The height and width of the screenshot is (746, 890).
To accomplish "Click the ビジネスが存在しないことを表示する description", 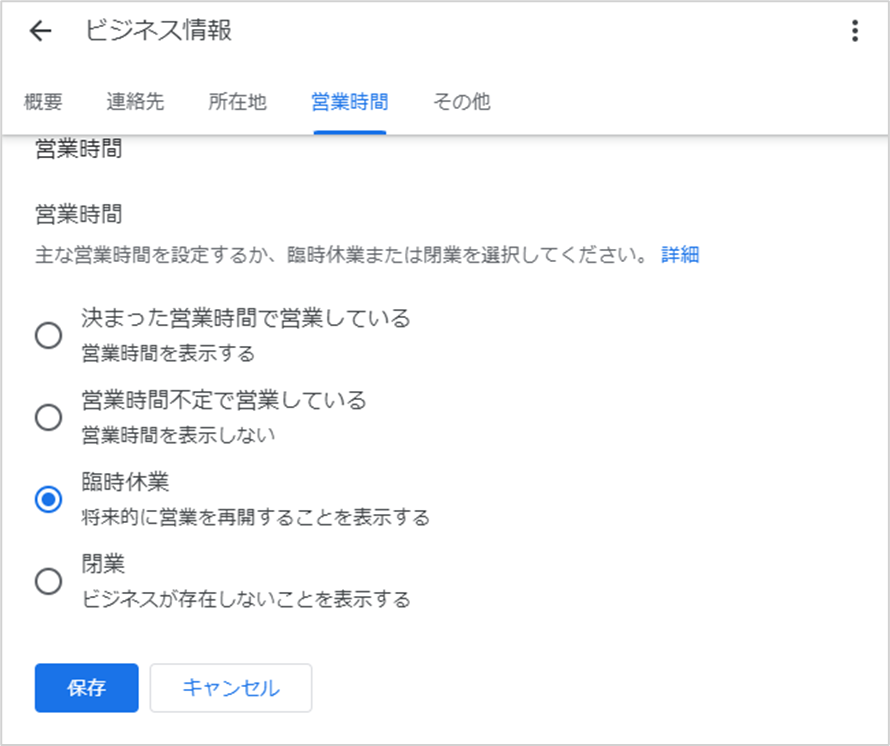I will [246, 599].
